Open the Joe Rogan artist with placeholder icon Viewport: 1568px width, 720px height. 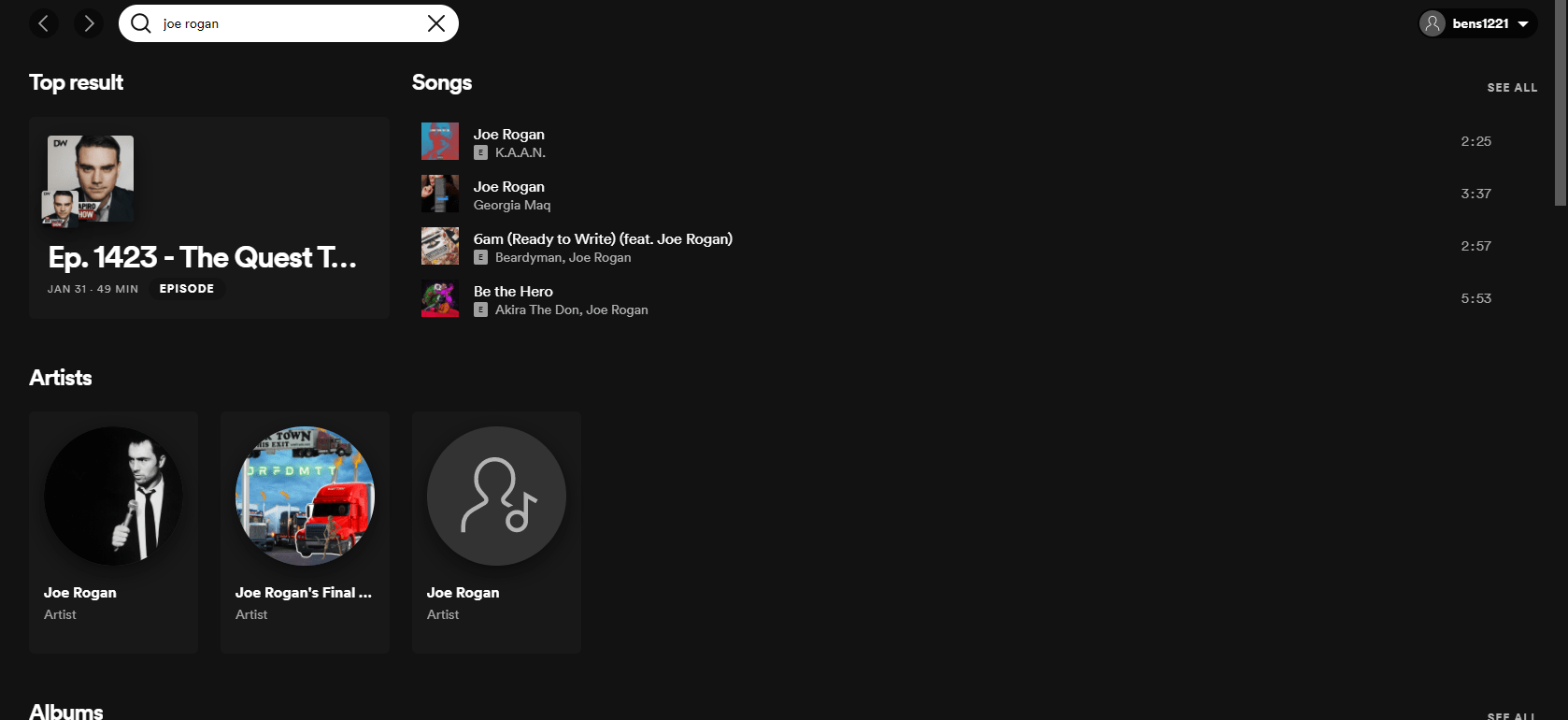pyautogui.click(x=496, y=532)
